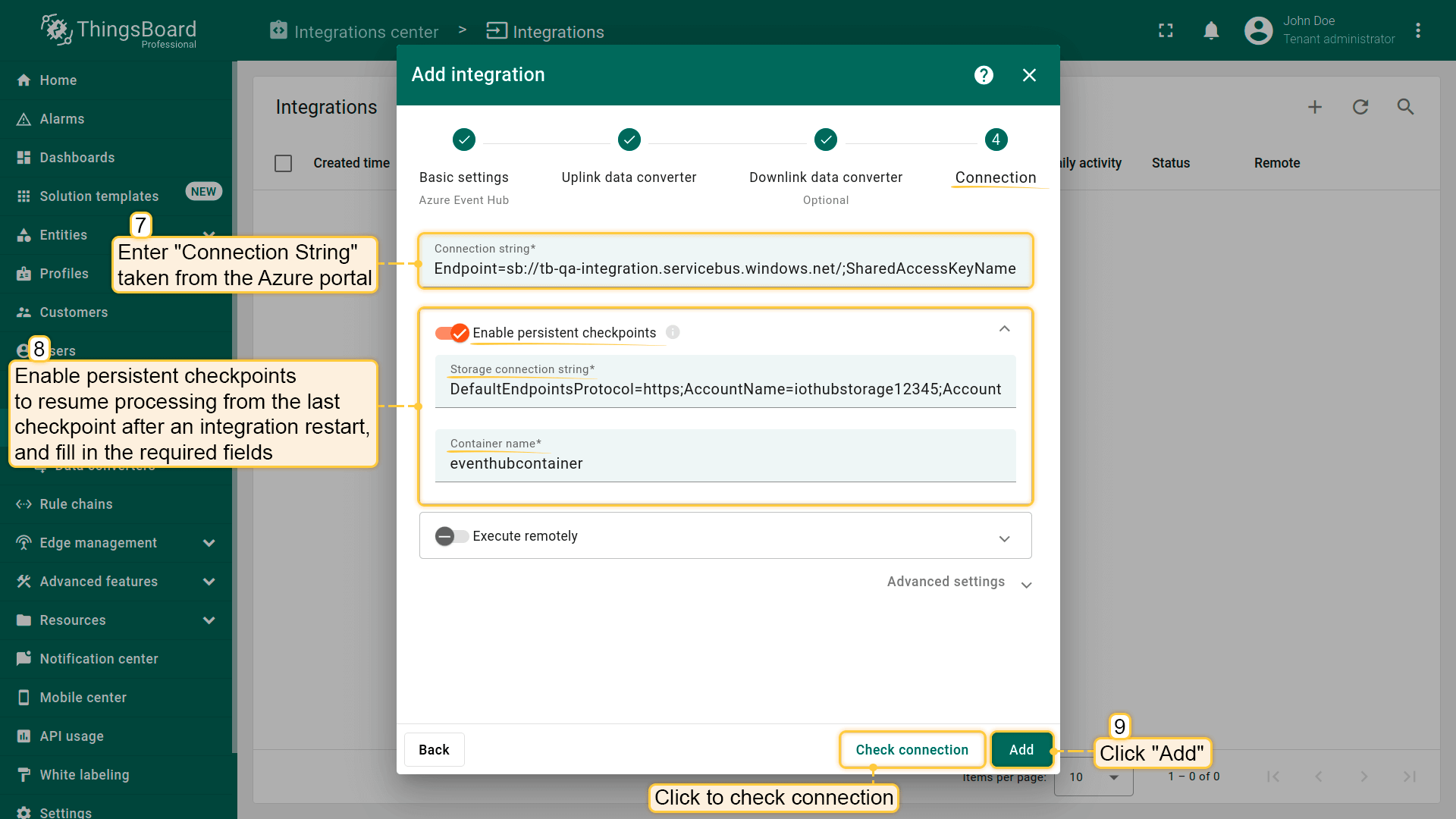Click info icon beside persistent checkpoints

tap(673, 332)
